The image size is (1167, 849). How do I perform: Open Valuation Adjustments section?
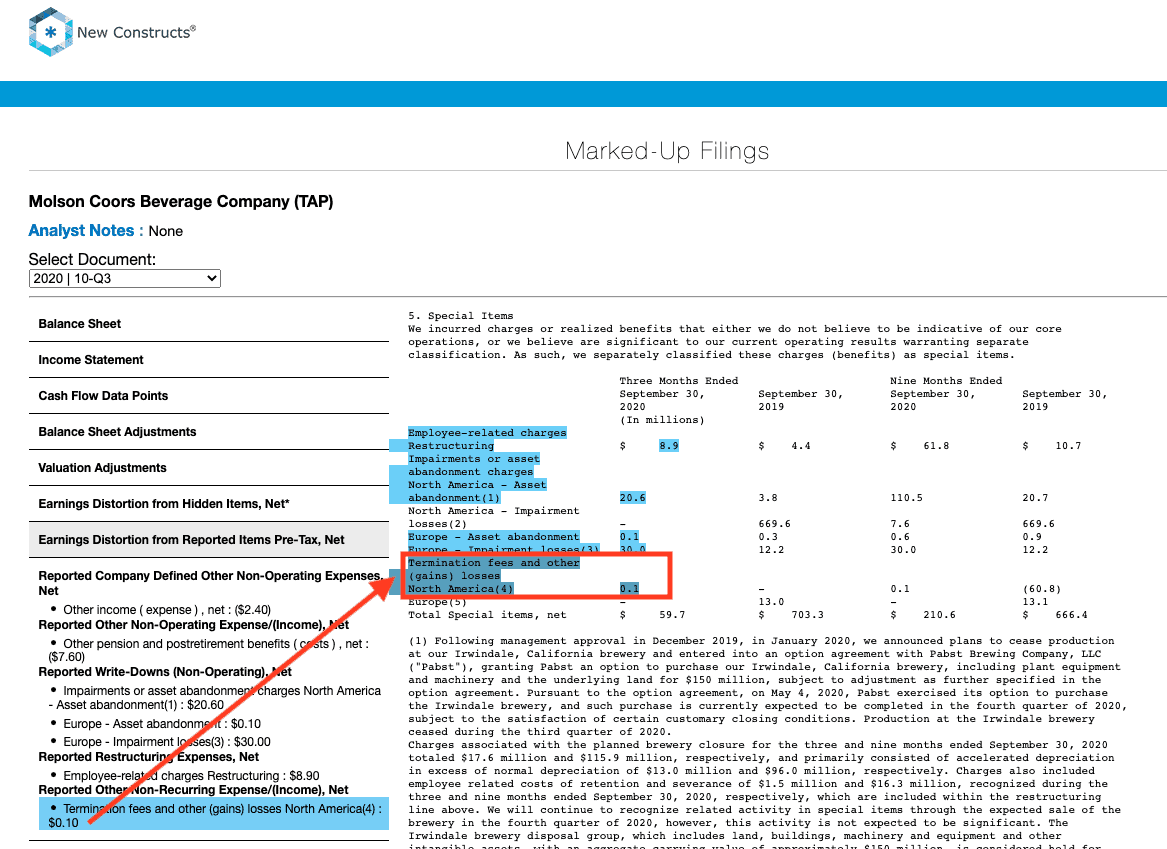tap(208, 467)
